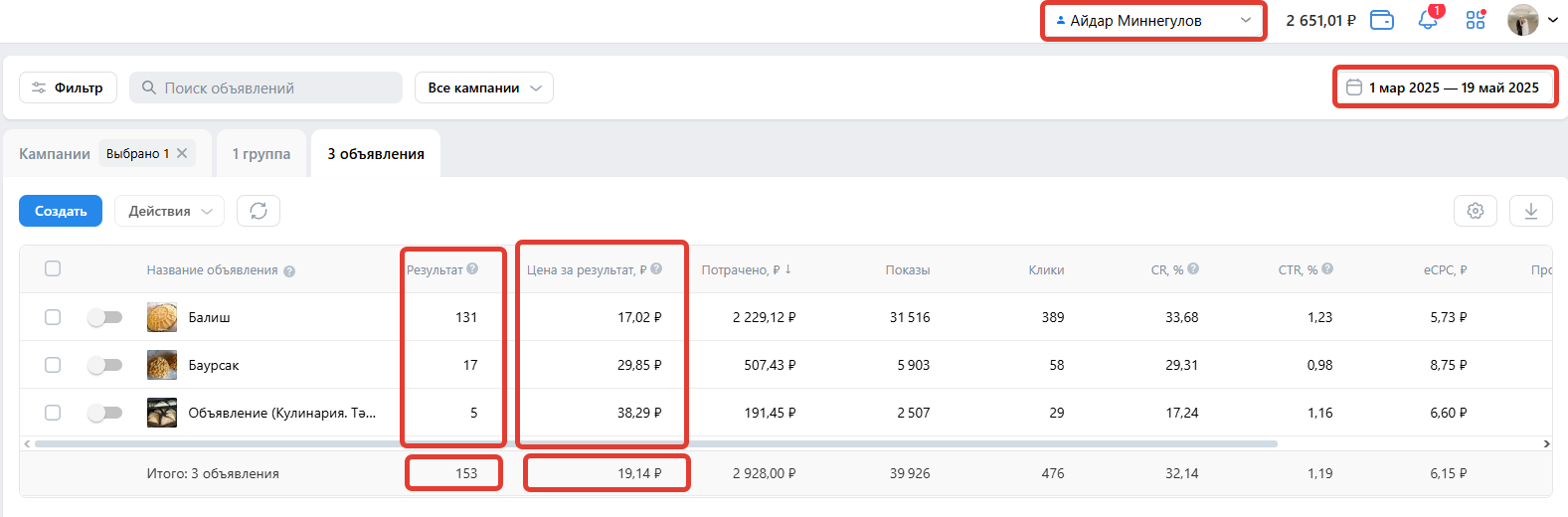This screenshot has height=517, width=1568.
Task: Click total price per result 19,14 ₽
Action: click(639, 473)
